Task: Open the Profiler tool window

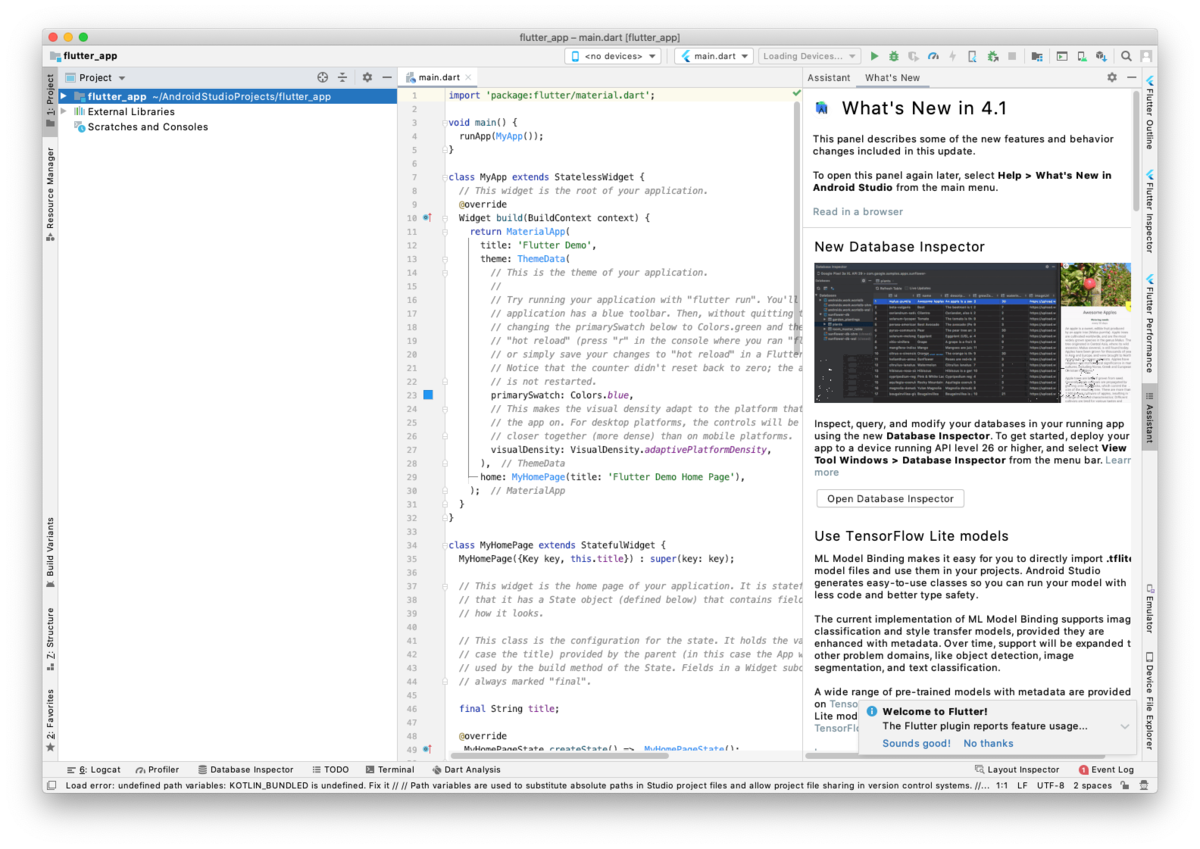Action: point(157,770)
